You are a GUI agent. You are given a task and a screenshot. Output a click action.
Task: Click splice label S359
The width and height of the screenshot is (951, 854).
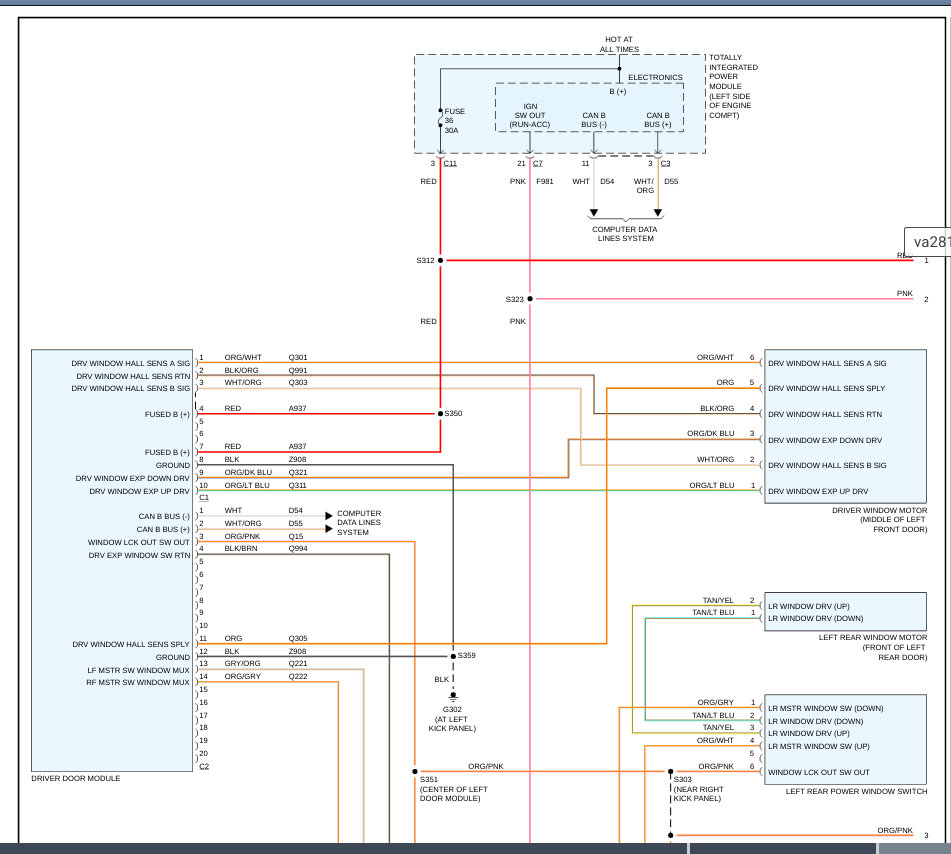[466, 656]
